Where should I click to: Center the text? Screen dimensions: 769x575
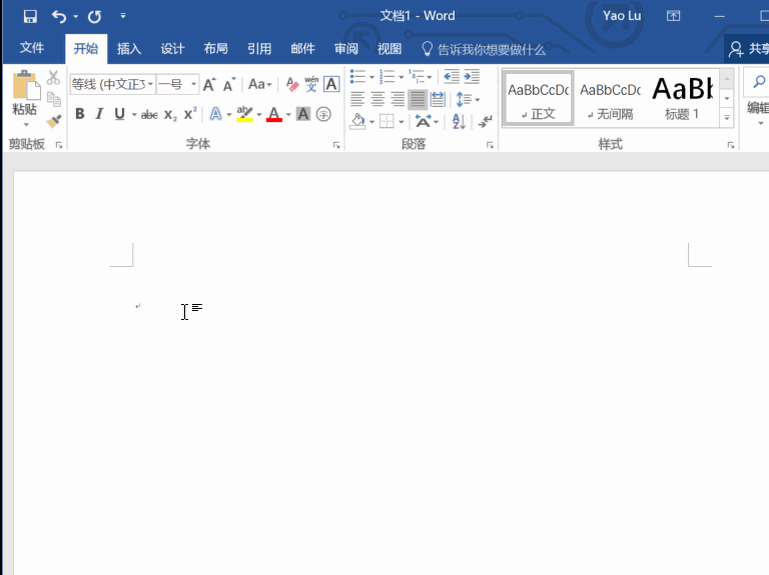point(377,100)
